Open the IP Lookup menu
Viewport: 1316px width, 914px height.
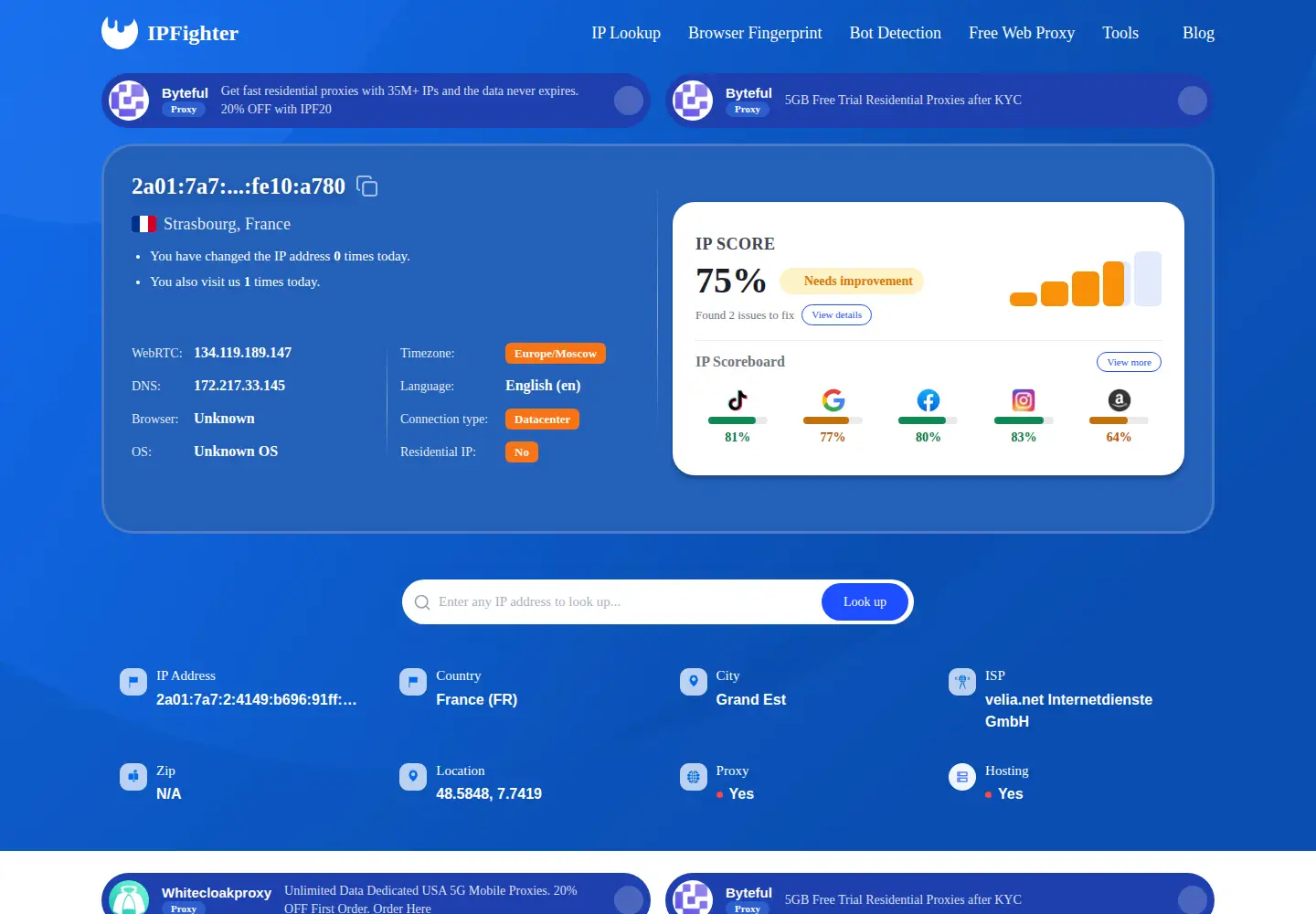(626, 33)
